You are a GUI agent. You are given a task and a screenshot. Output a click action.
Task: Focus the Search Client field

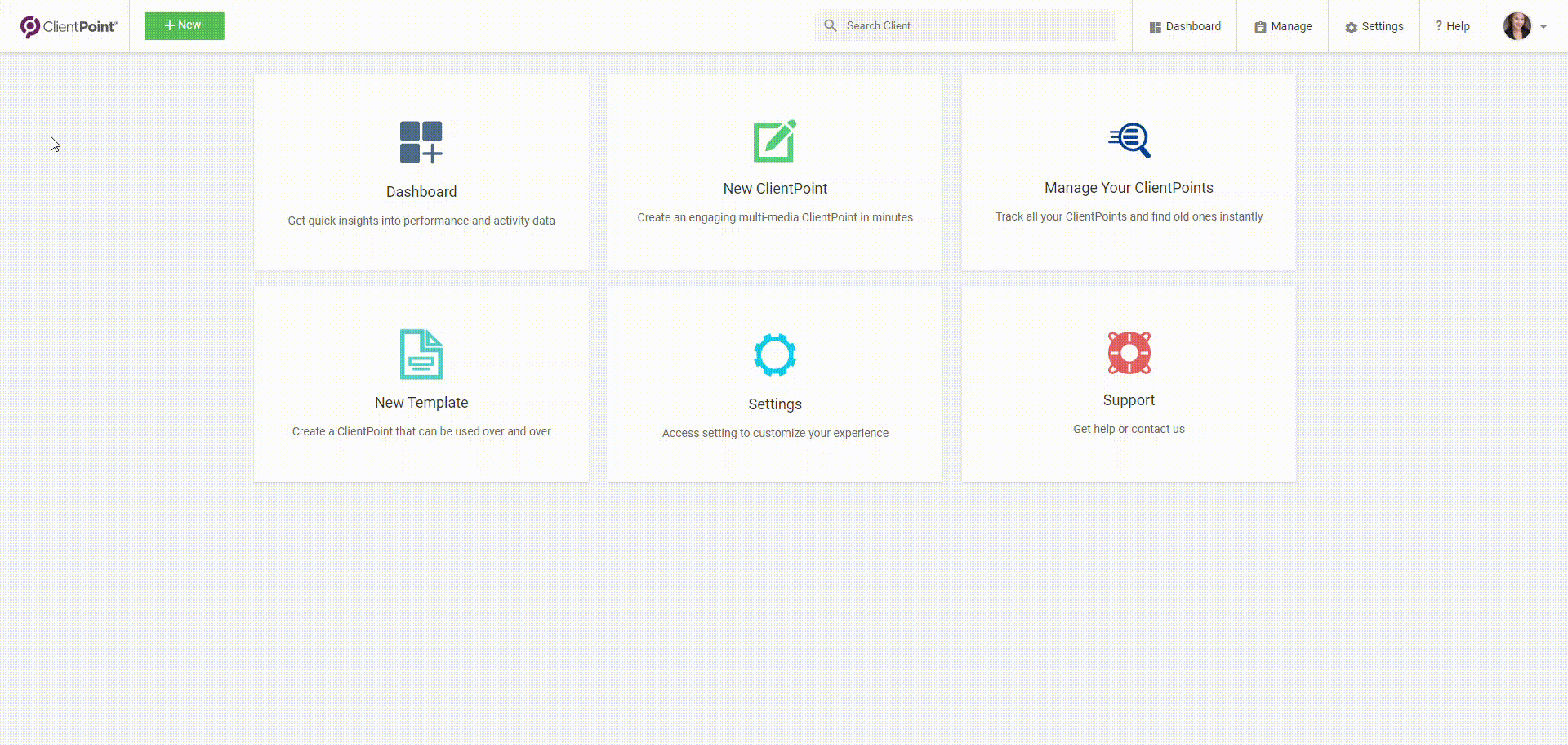(964, 25)
